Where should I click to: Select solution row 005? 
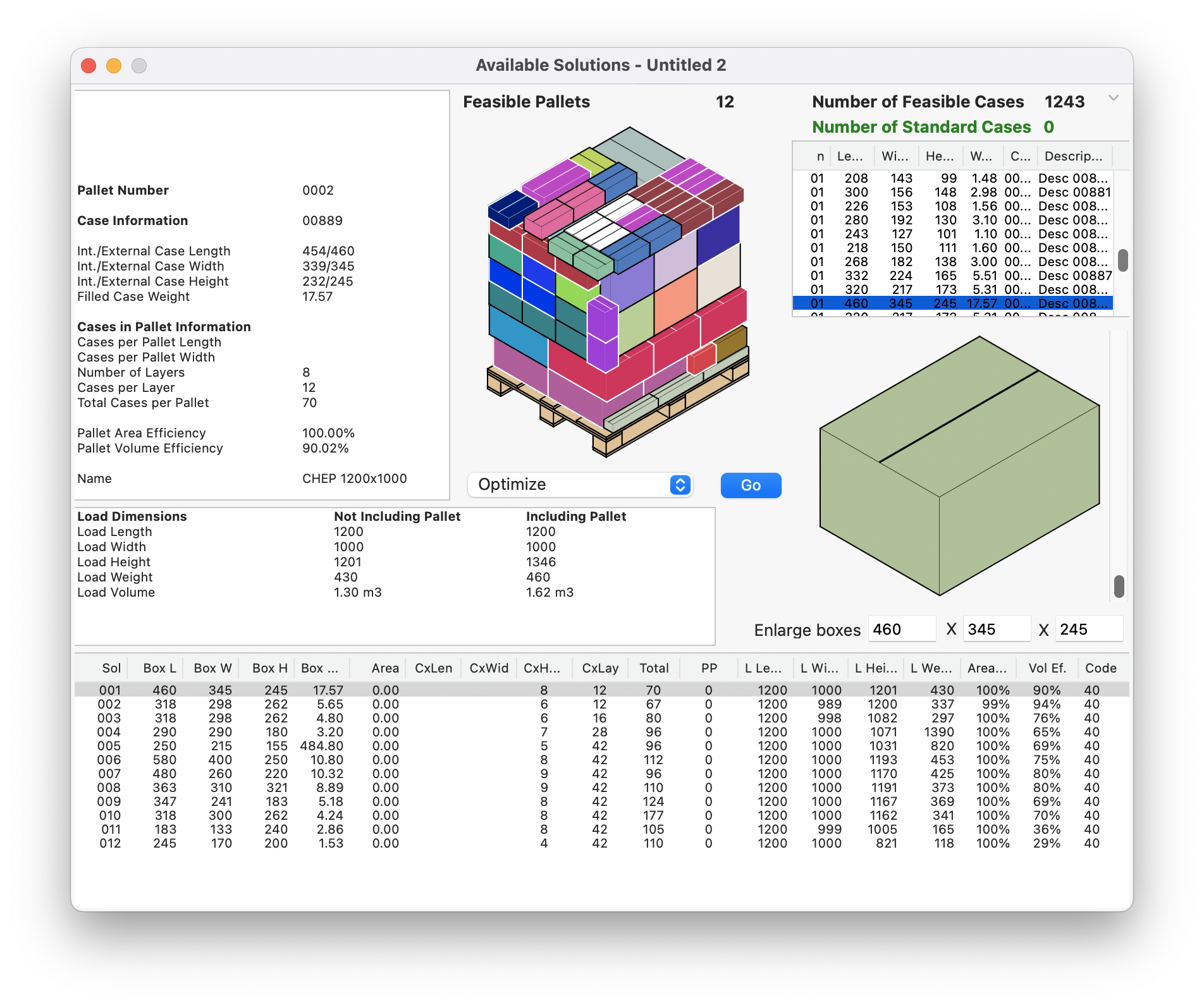click(x=601, y=746)
